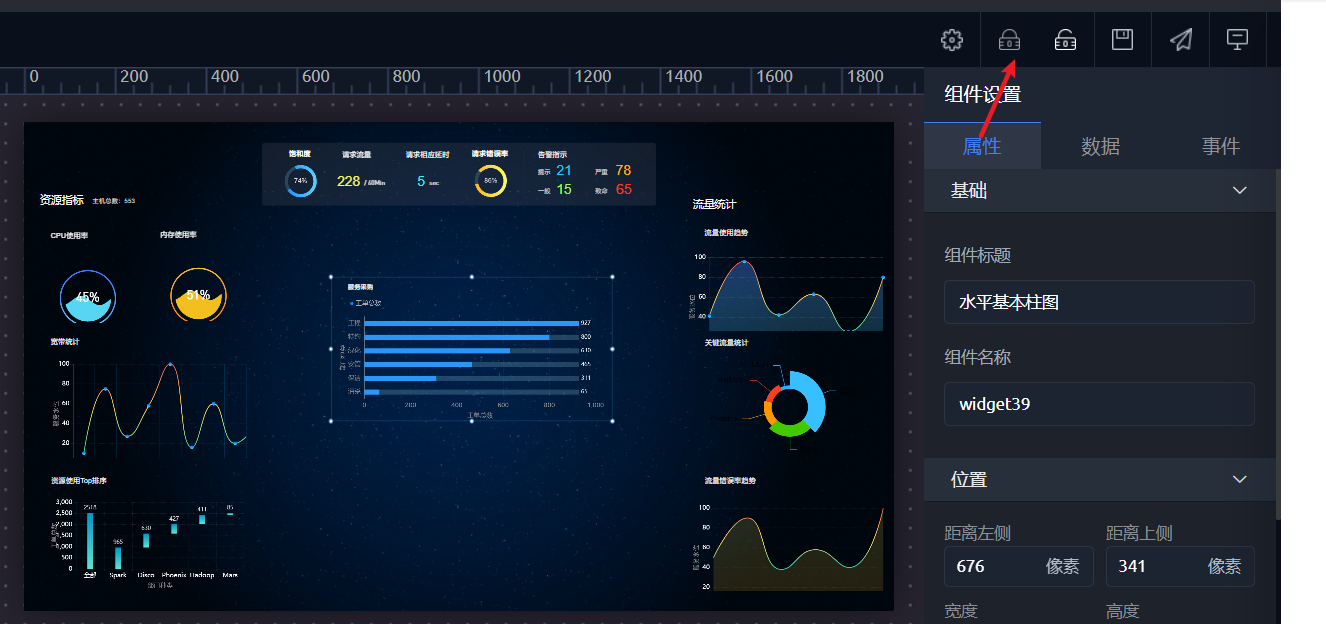Select the CPU使用率 45% gauge

click(87, 296)
